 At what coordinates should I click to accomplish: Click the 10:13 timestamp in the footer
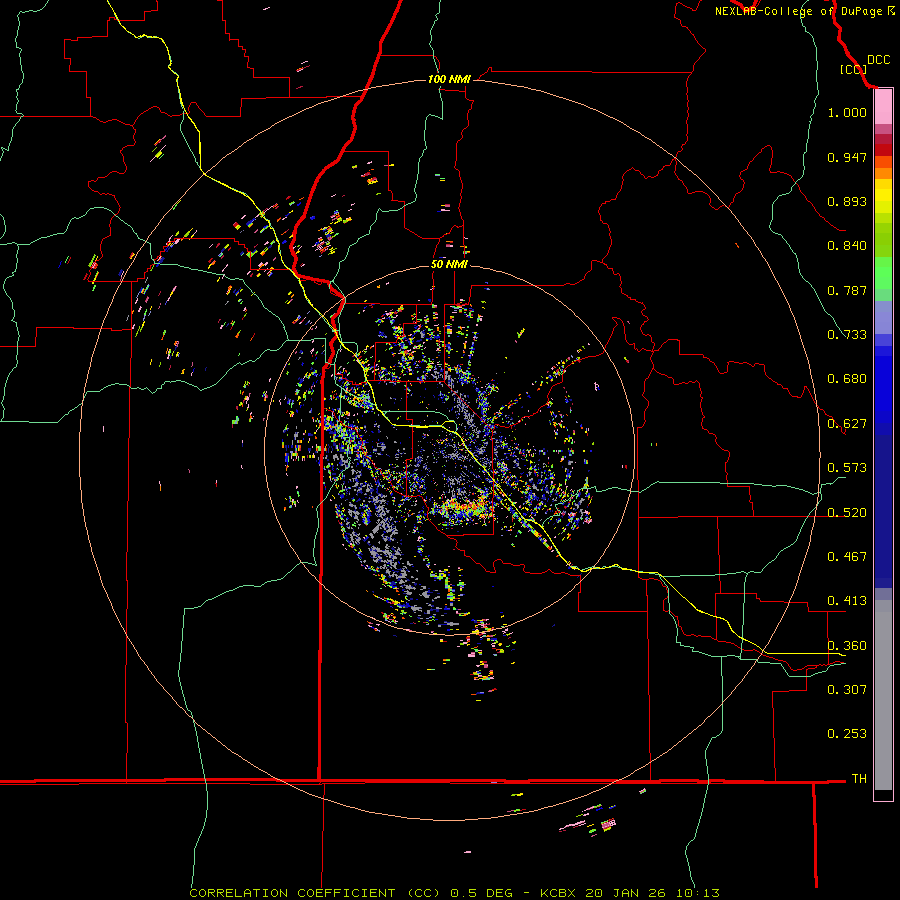coord(699,893)
